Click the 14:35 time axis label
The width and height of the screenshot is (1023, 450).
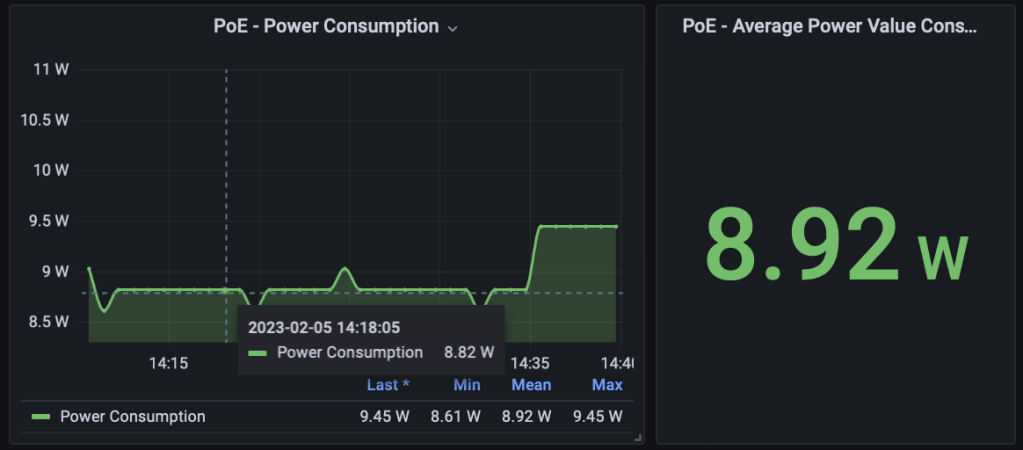point(530,362)
